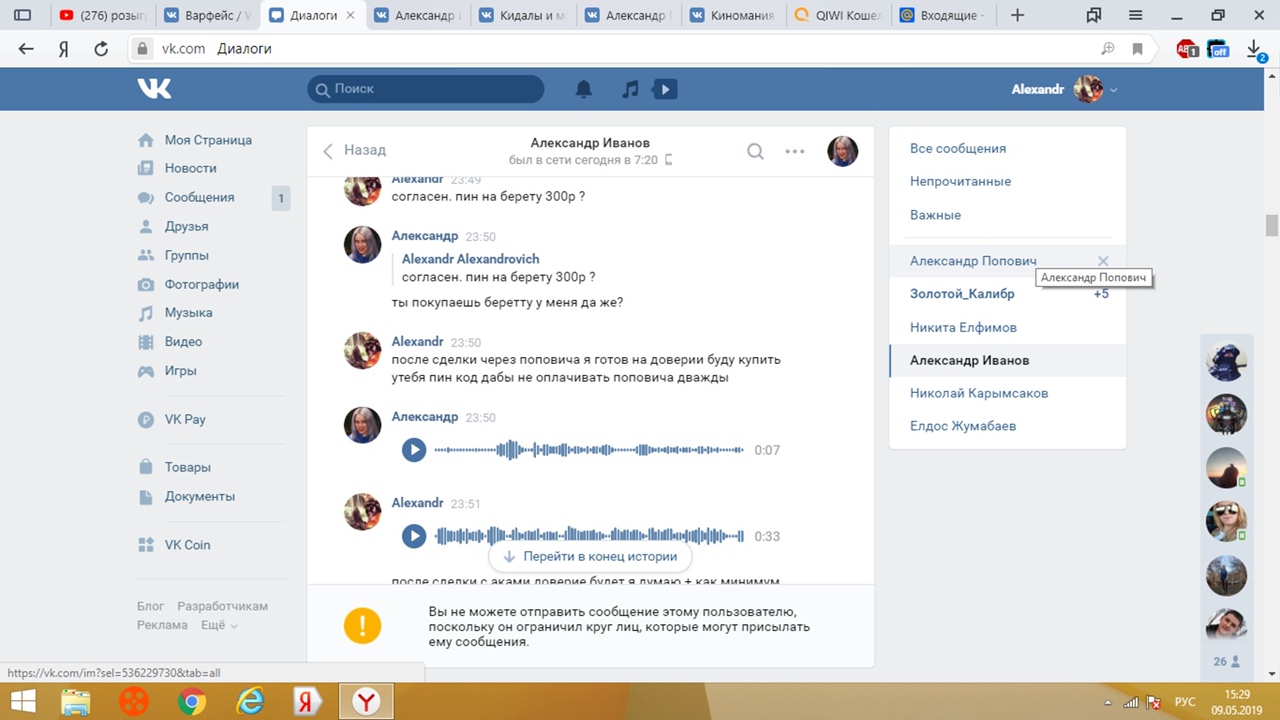
Task: Expand the Alexandr profile dropdown menu
Action: click(1113, 90)
